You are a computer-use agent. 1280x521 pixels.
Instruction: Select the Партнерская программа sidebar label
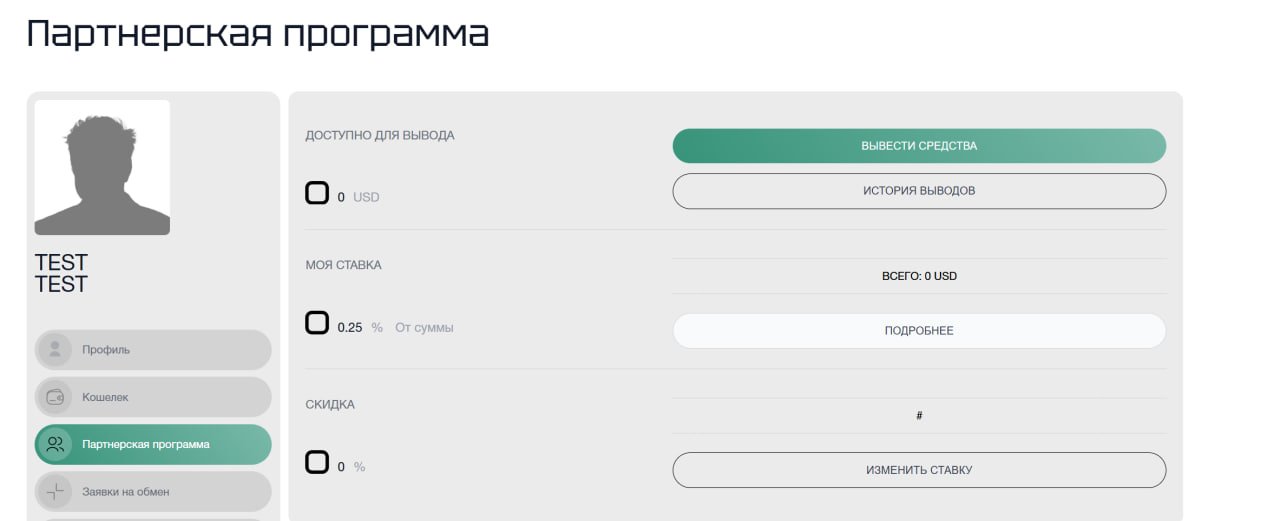coord(146,444)
